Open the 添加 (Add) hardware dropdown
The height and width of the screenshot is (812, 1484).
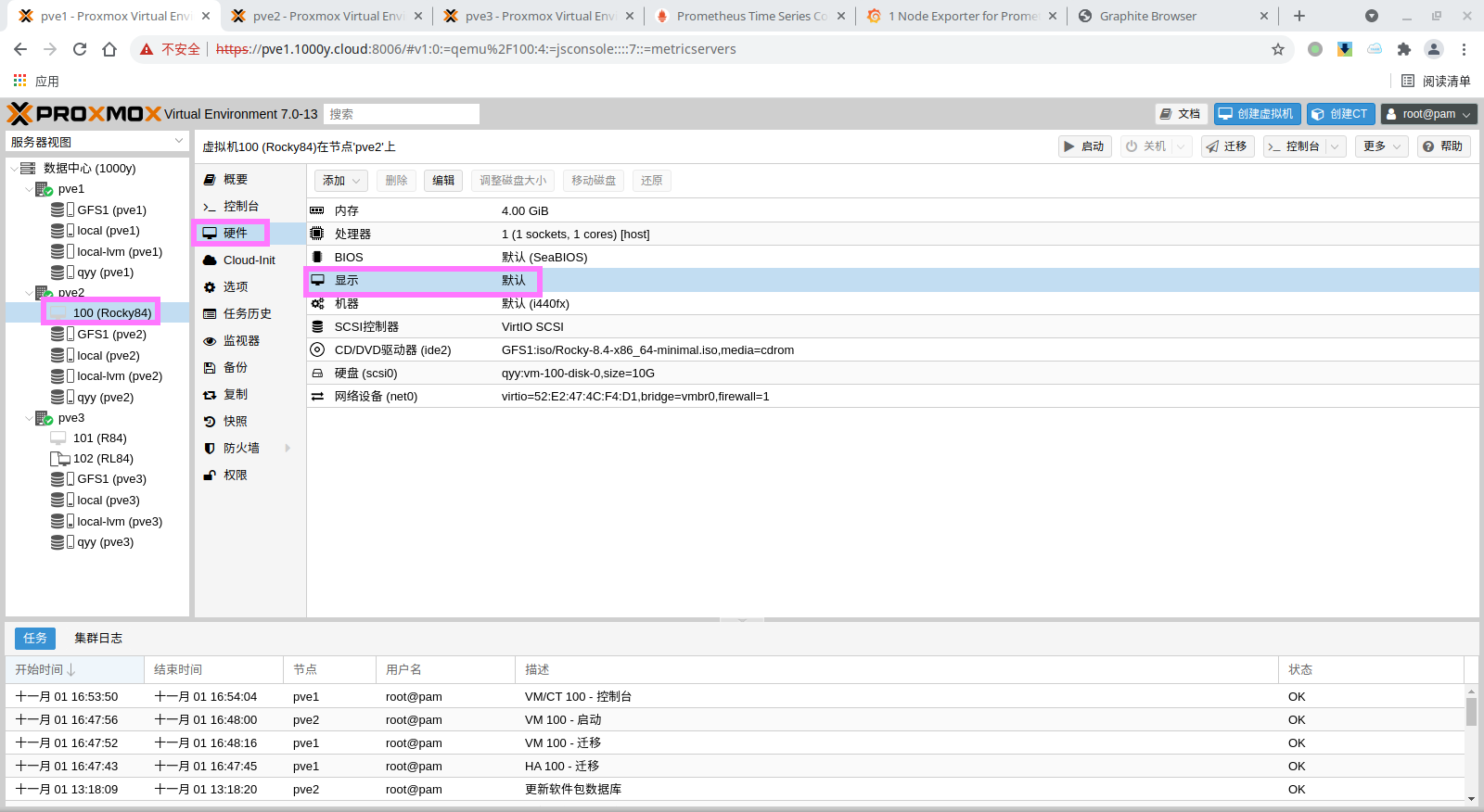[x=340, y=181]
